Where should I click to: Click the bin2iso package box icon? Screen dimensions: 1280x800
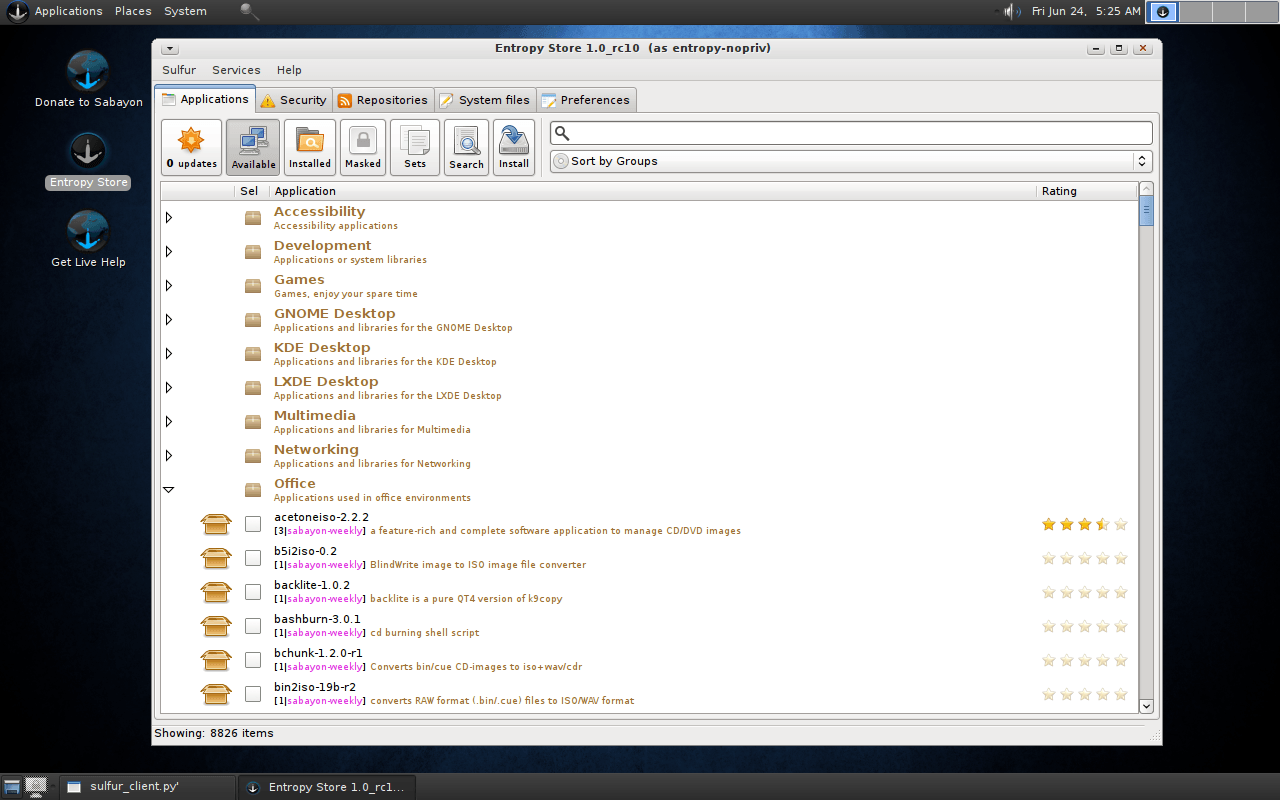pyautogui.click(x=216, y=694)
